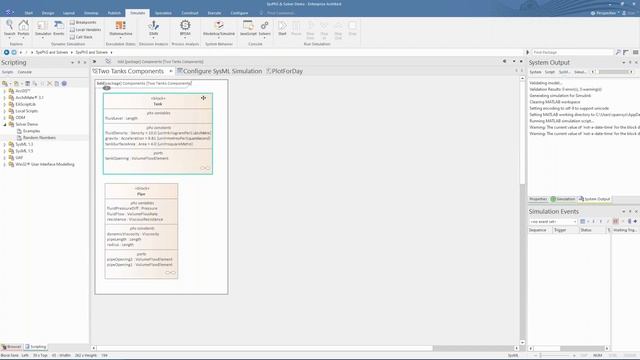Click the delete script icon in Scripting toolbar
The image size is (640, 360).
pyautogui.click(x=49, y=83)
